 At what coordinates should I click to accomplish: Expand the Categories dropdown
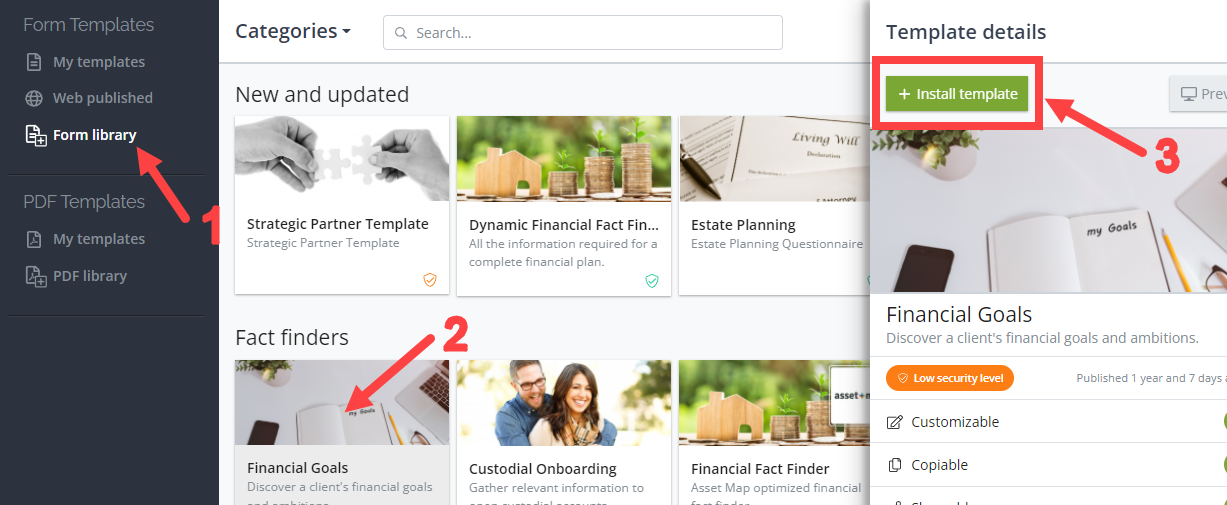pyautogui.click(x=293, y=31)
